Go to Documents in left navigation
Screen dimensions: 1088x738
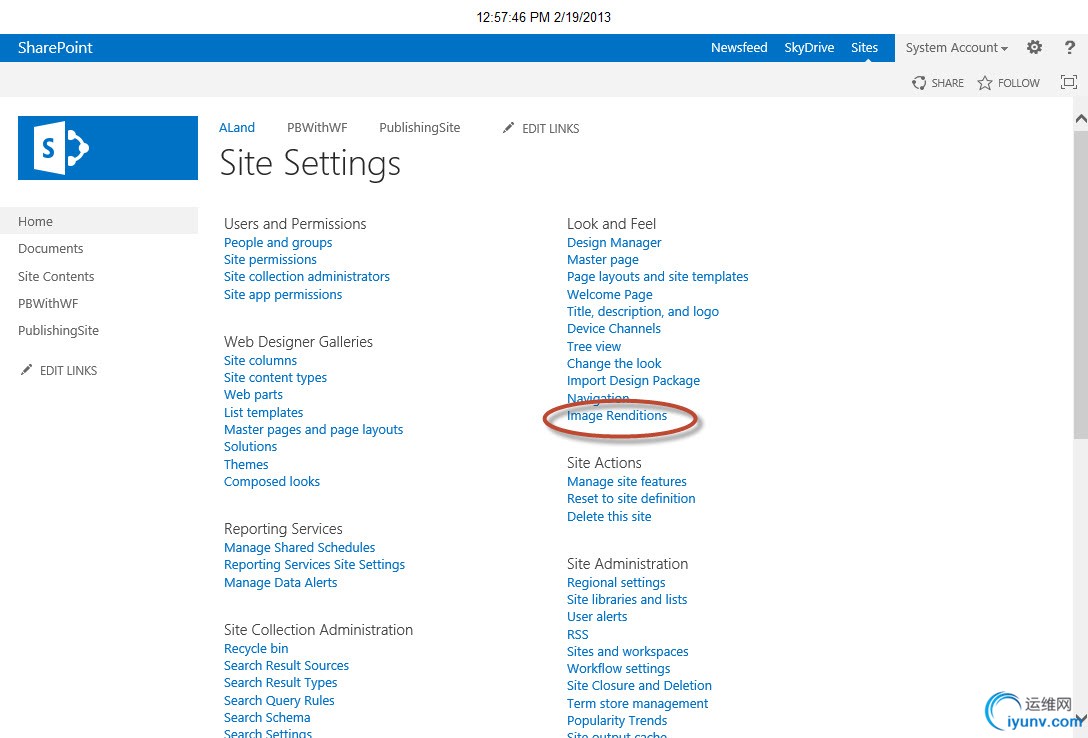point(51,248)
